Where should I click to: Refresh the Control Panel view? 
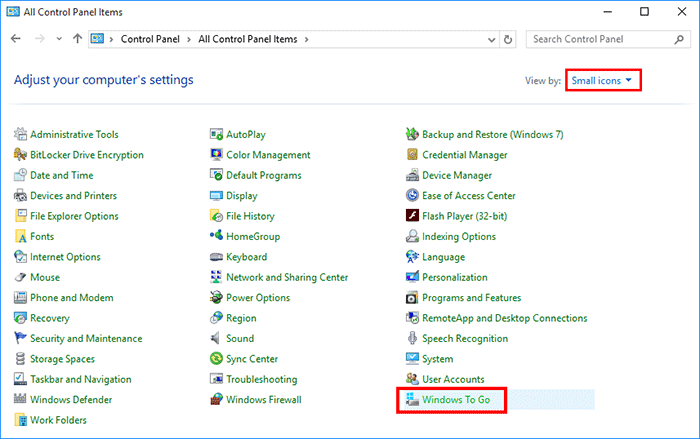[508, 39]
